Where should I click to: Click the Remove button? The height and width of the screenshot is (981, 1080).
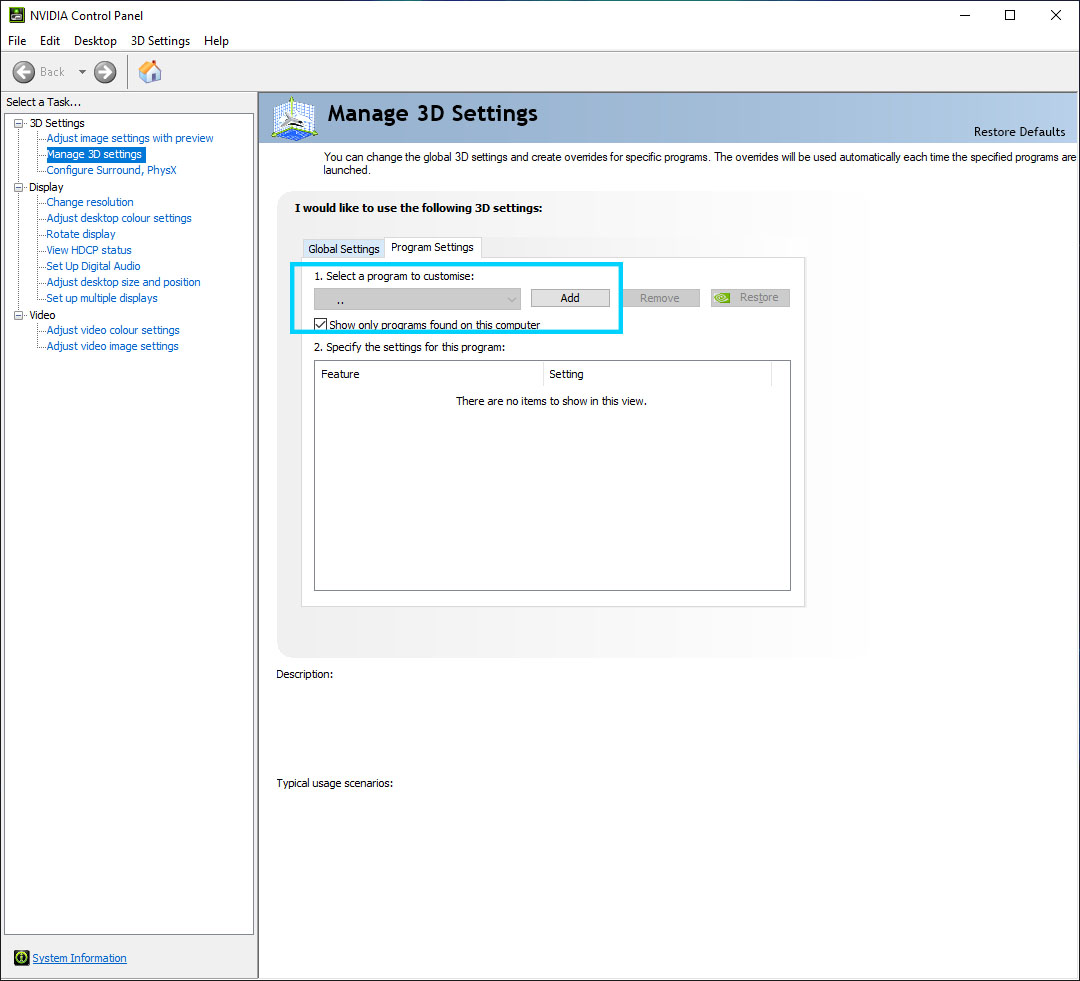(x=660, y=298)
